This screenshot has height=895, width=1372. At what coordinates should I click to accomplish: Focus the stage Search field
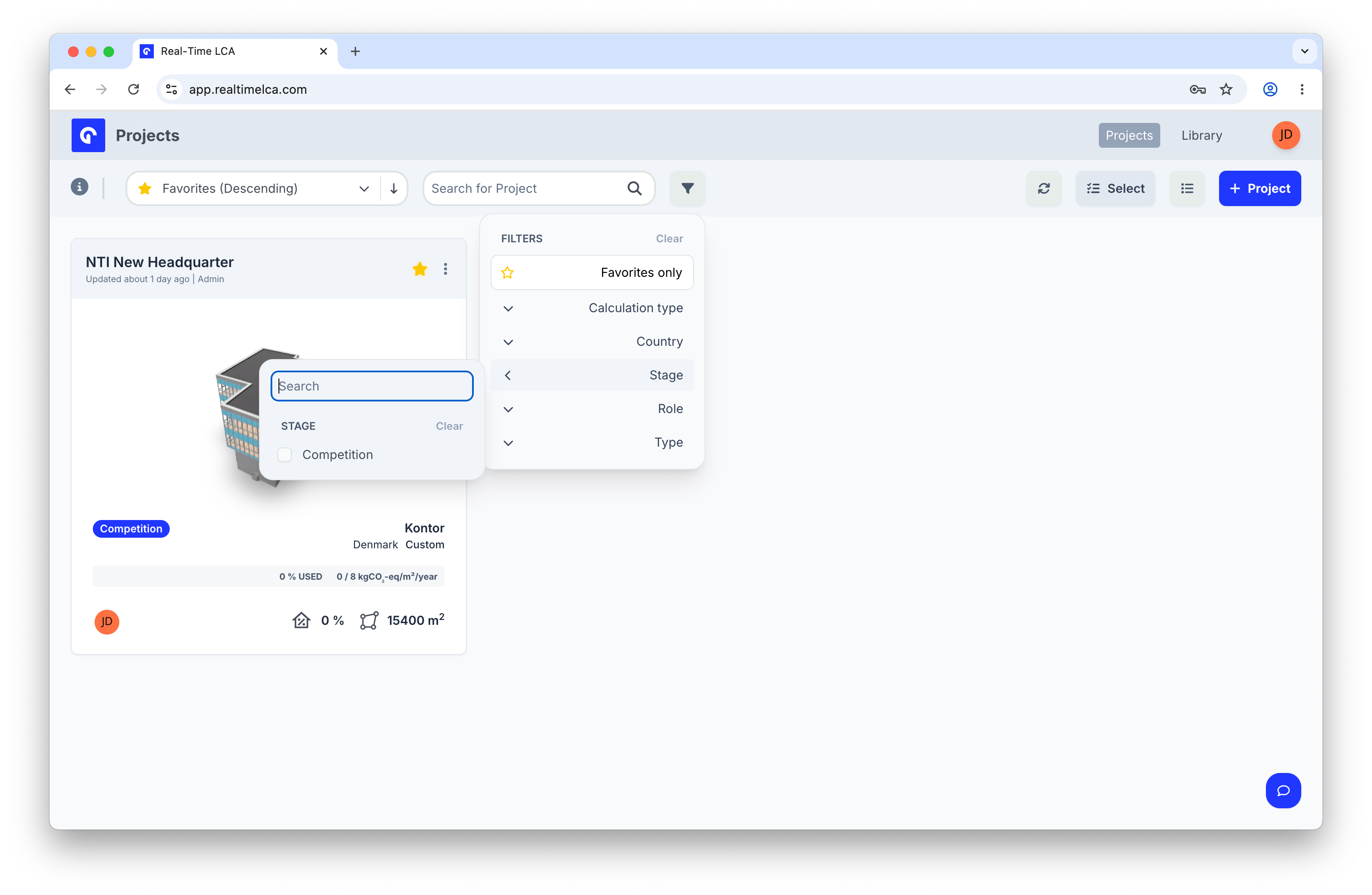tap(372, 386)
